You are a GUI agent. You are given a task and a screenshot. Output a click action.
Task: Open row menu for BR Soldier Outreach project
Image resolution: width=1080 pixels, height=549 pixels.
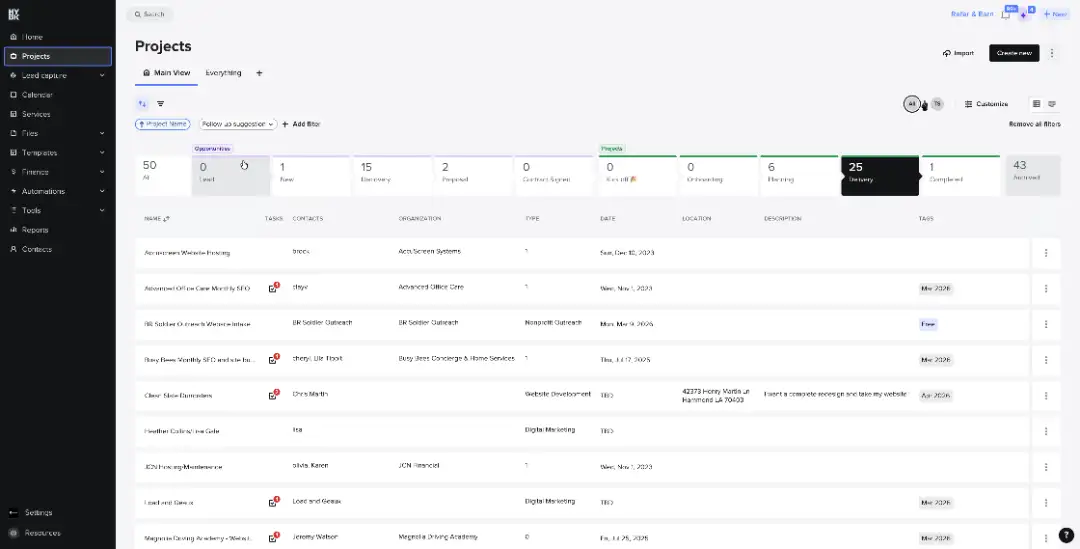click(x=1046, y=324)
